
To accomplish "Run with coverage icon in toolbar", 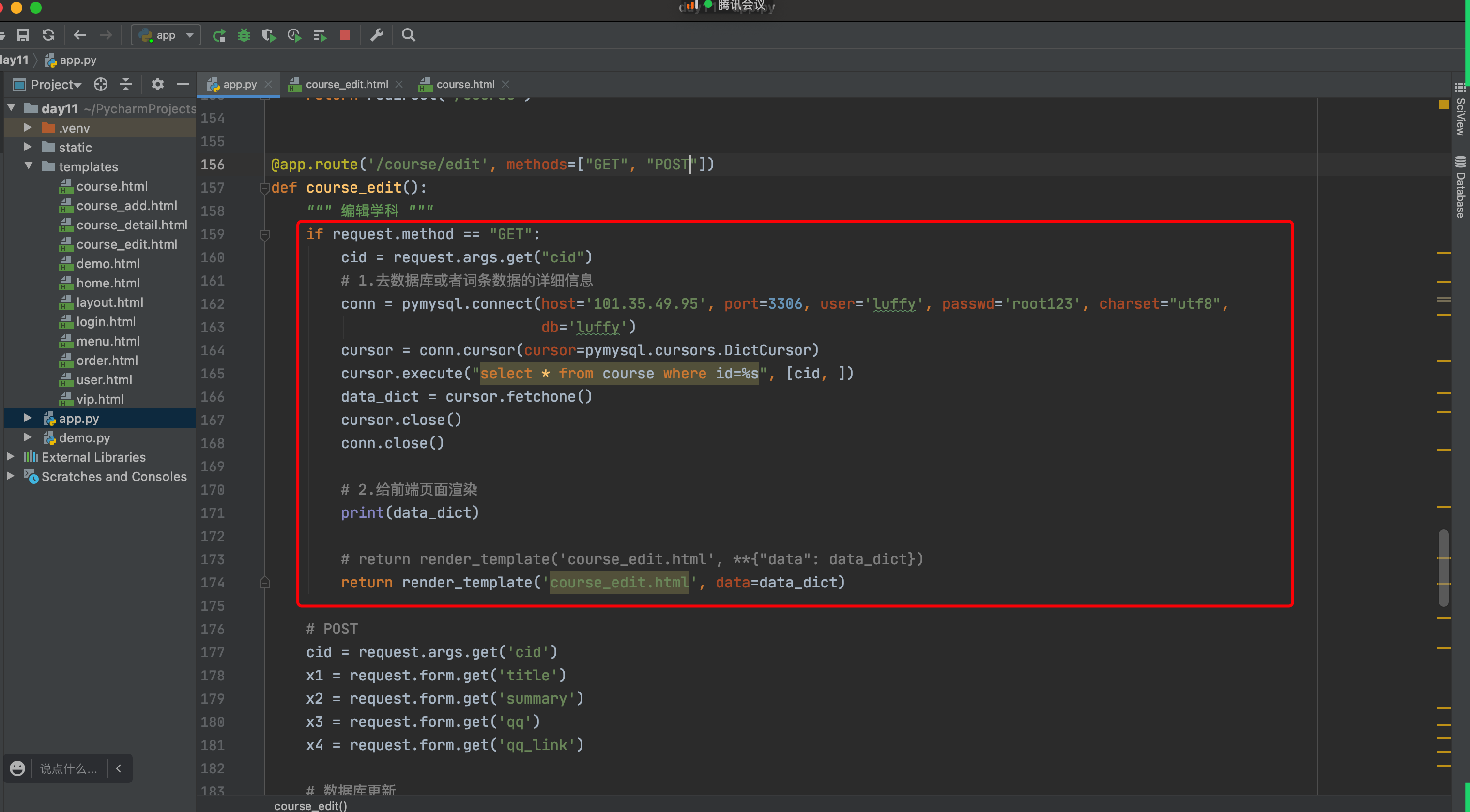I will point(269,35).
